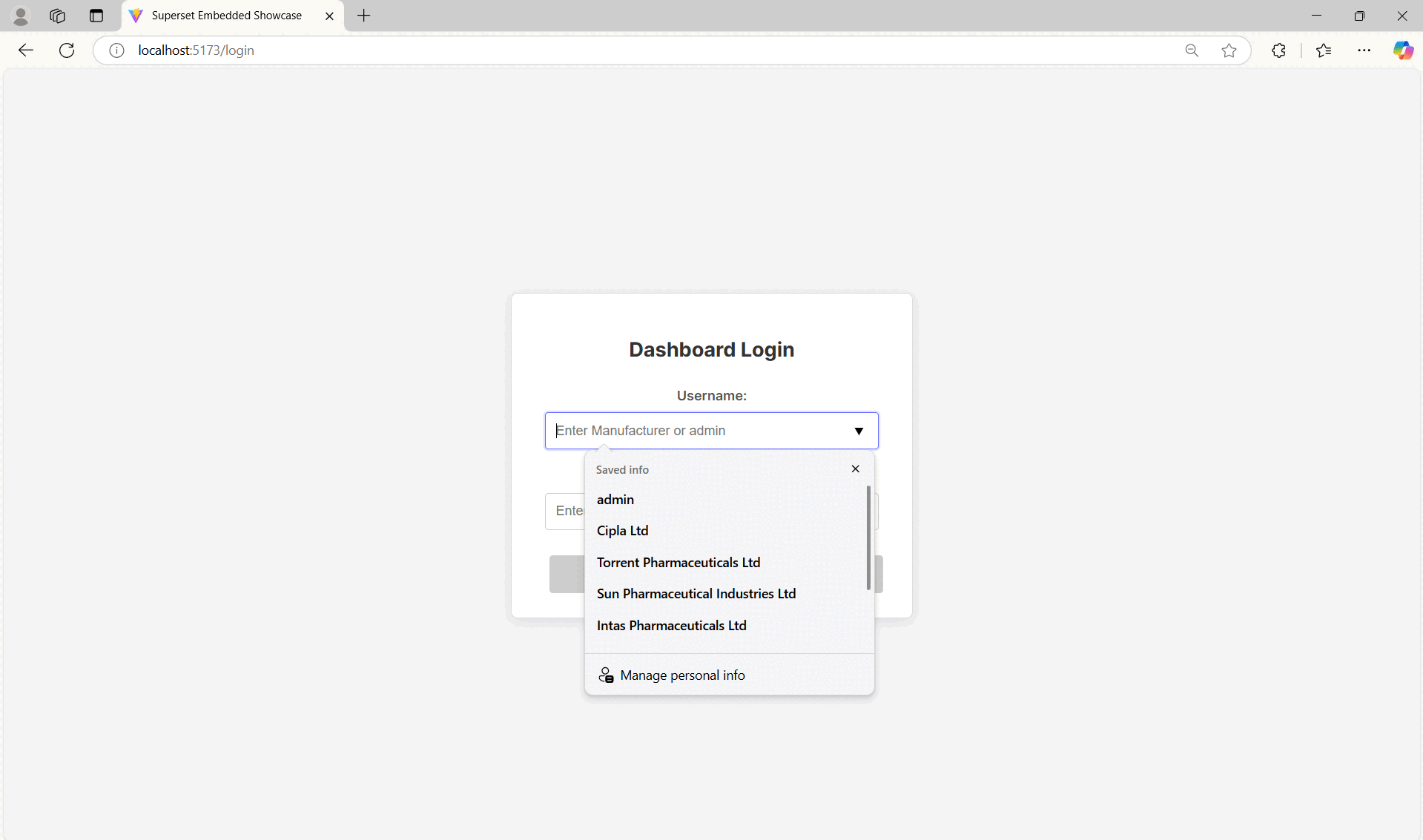Click the Tab actions icon
The height and width of the screenshot is (840, 1423).
(x=96, y=16)
